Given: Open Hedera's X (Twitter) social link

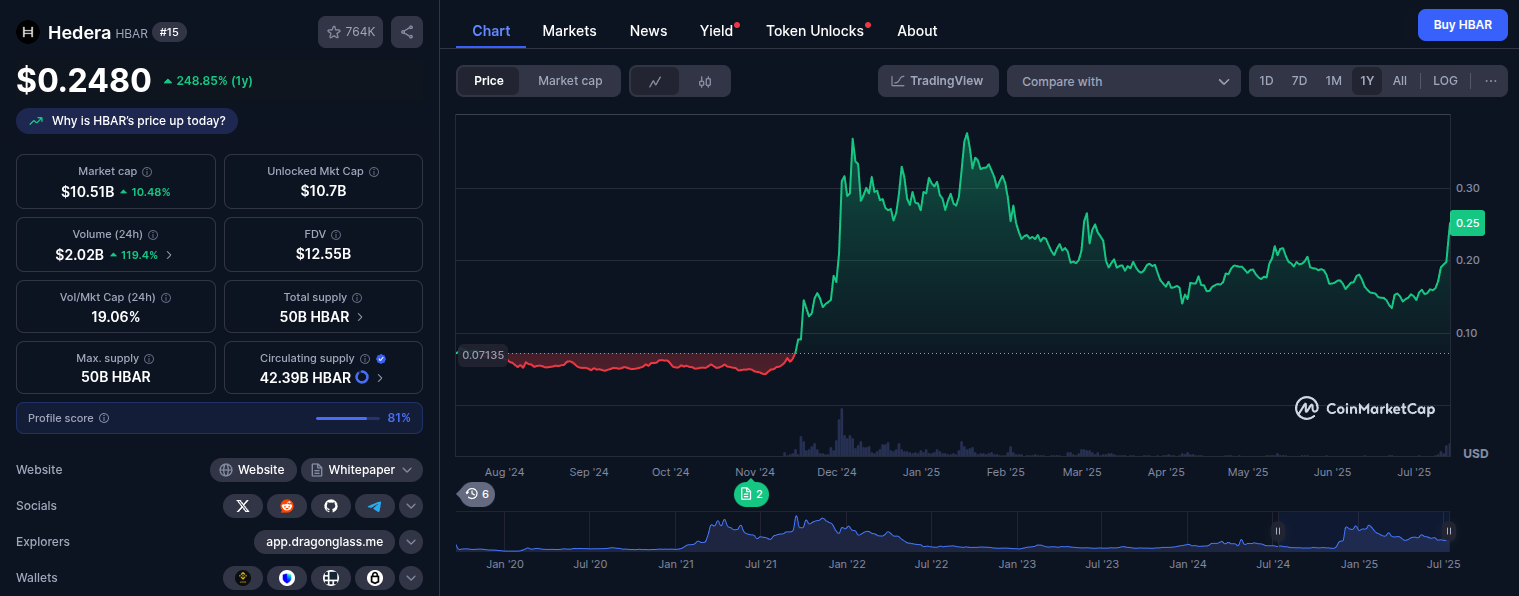Looking at the screenshot, I should pyautogui.click(x=242, y=506).
